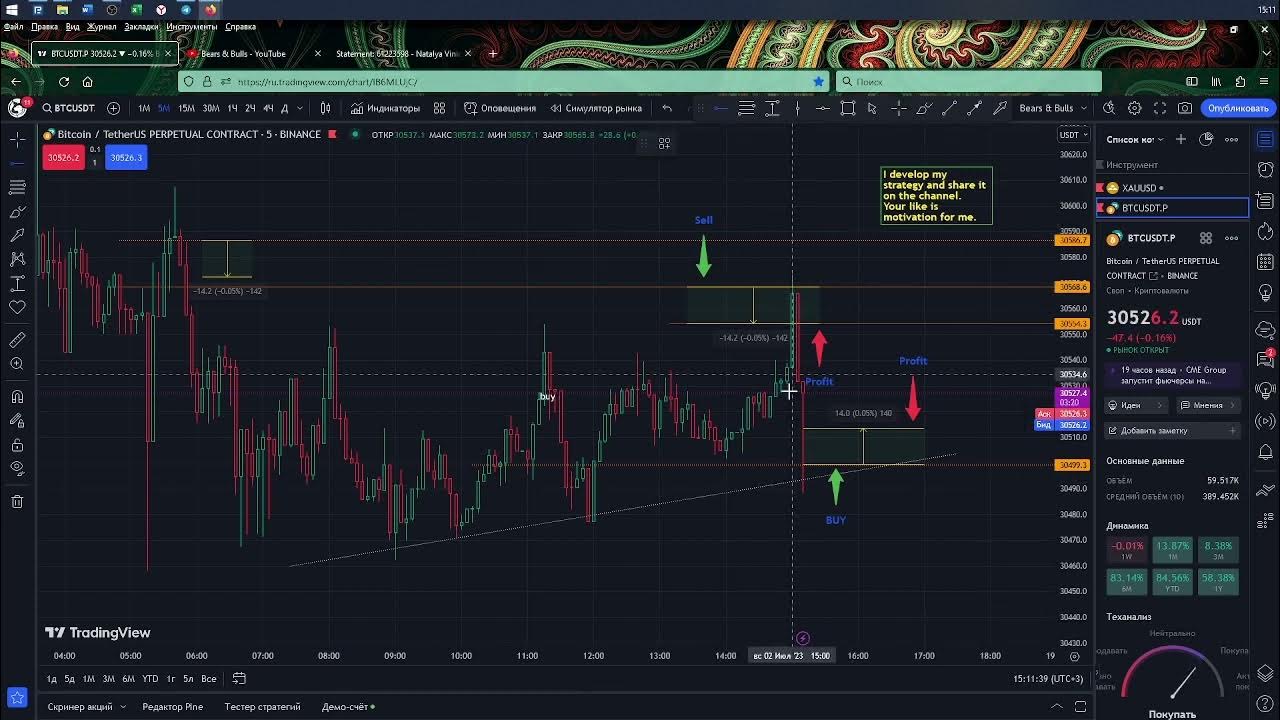Open the Индикаторы panel
This screenshot has height=720, width=1280.
tap(385, 108)
